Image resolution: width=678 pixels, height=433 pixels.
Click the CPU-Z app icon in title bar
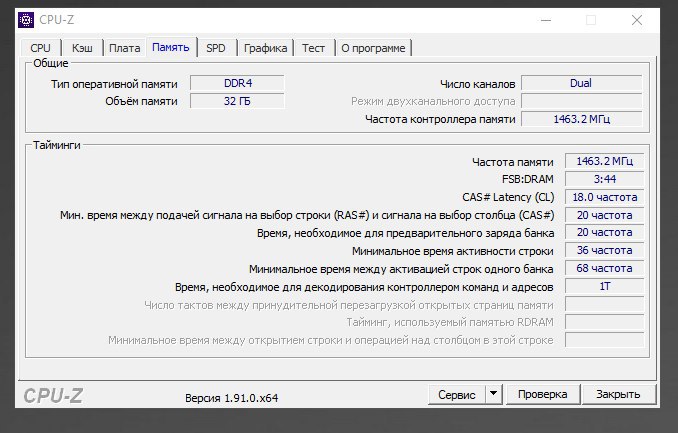(26, 20)
